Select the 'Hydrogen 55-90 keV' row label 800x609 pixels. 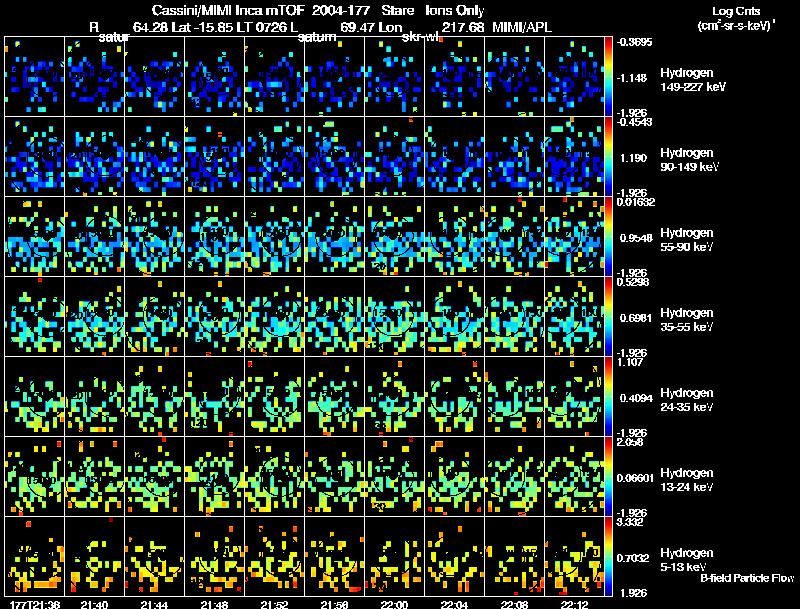(687, 240)
